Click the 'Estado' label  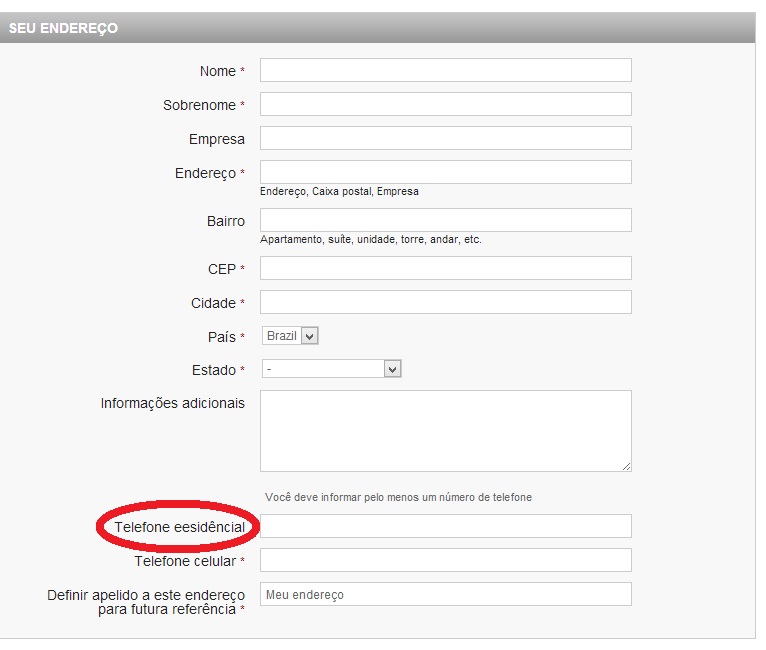click(x=214, y=370)
